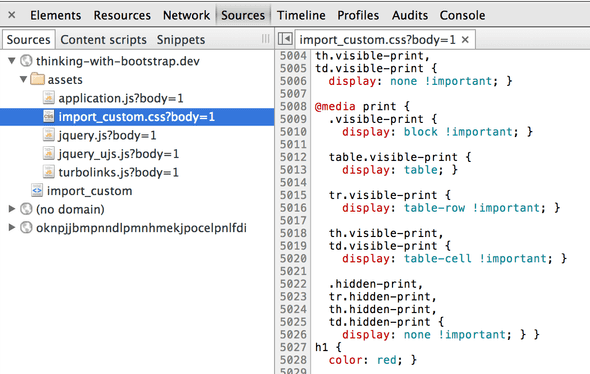
Task: Open the Profiles tab
Action: (358, 15)
